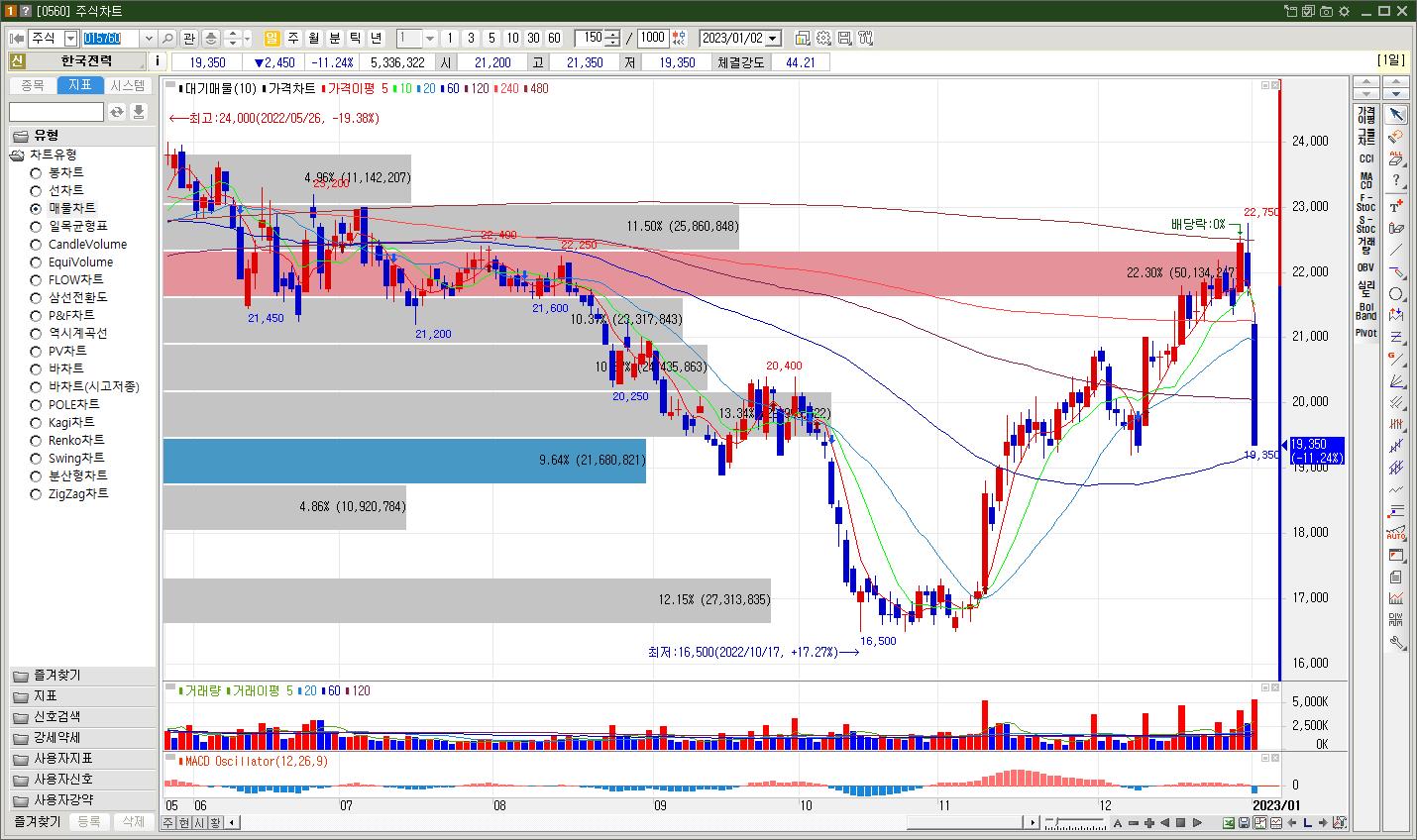Open the date 2023/01/02 dropdown

click(774, 39)
